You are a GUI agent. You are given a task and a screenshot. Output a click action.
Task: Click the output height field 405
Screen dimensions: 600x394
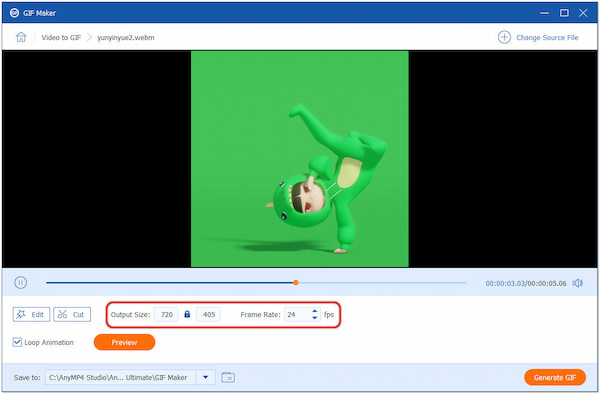click(x=209, y=314)
